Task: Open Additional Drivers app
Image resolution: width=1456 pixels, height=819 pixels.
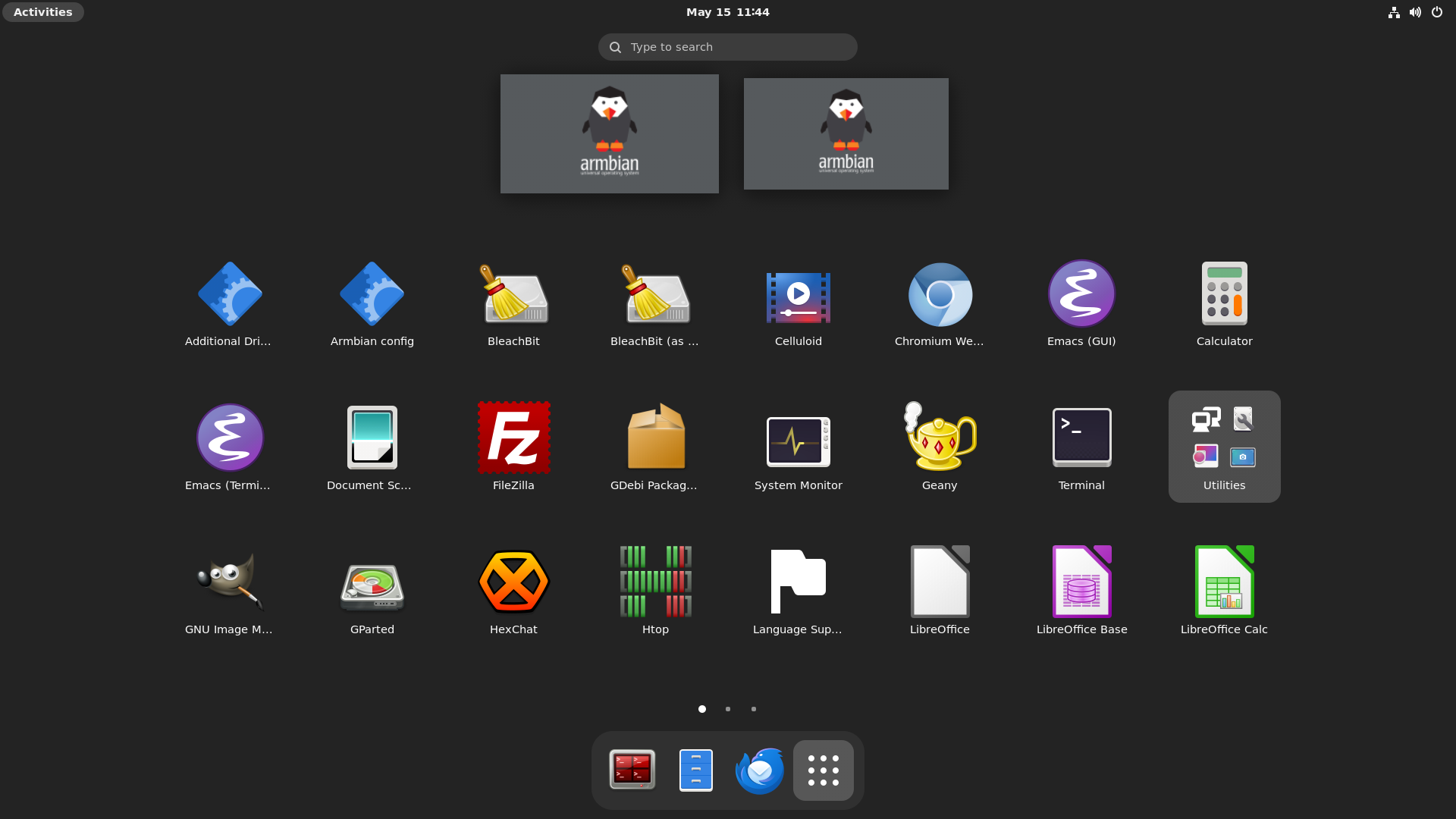Action: pos(228,303)
